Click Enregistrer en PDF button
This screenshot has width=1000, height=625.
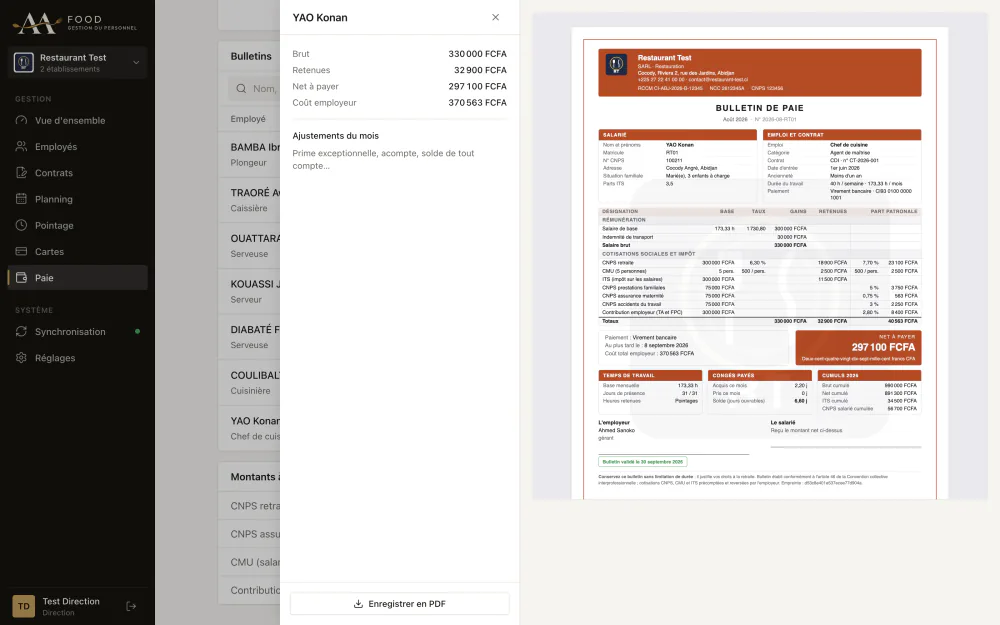coord(399,604)
